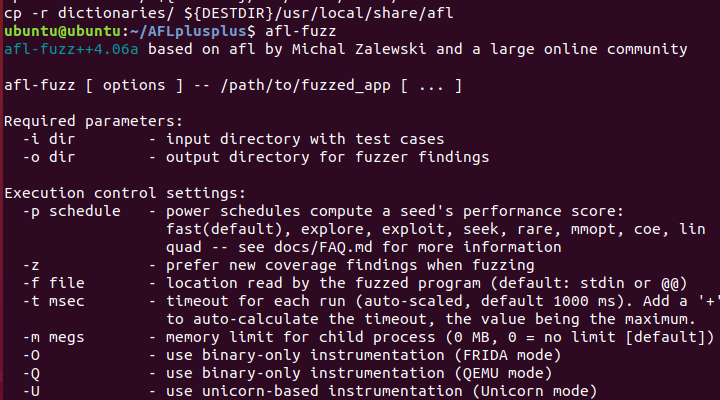720x400 pixels.
Task: Click the -i dir option
Action: tap(49, 139)
